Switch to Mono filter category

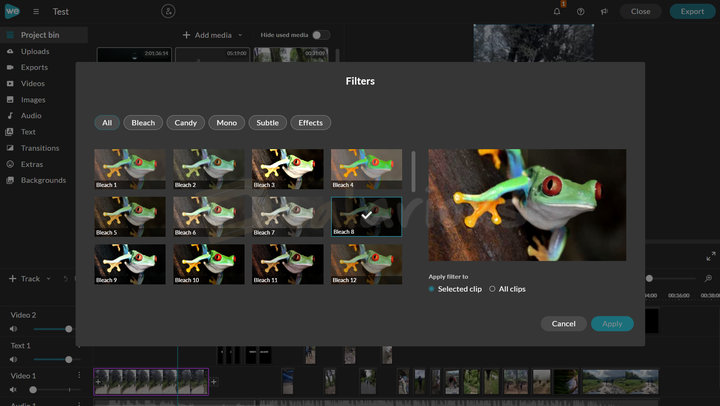[x=226, y=123]
